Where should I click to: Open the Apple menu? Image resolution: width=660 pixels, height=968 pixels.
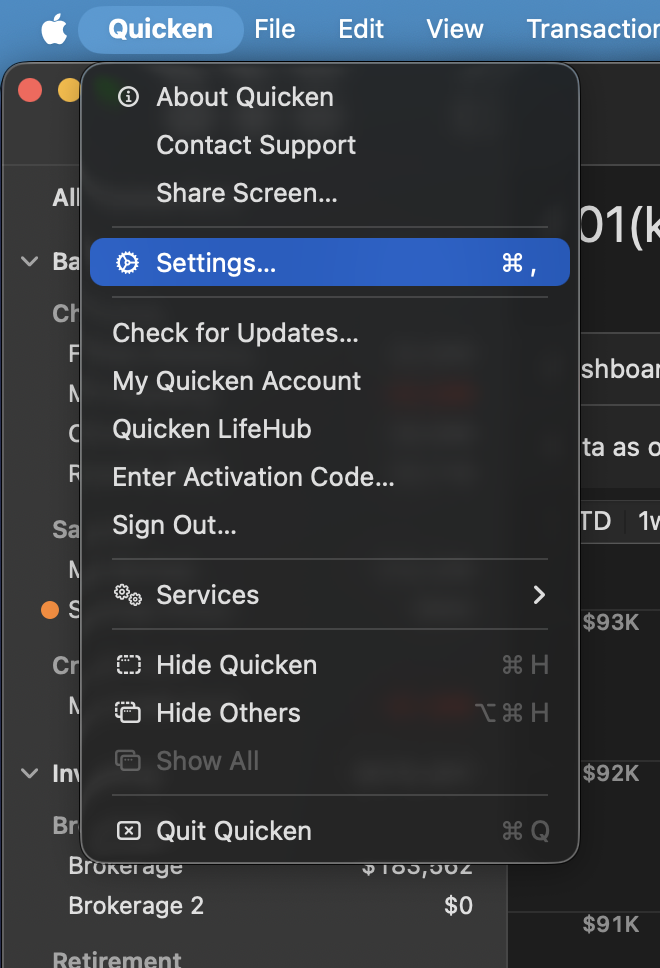pyautogui.click(x=54, y=29)
